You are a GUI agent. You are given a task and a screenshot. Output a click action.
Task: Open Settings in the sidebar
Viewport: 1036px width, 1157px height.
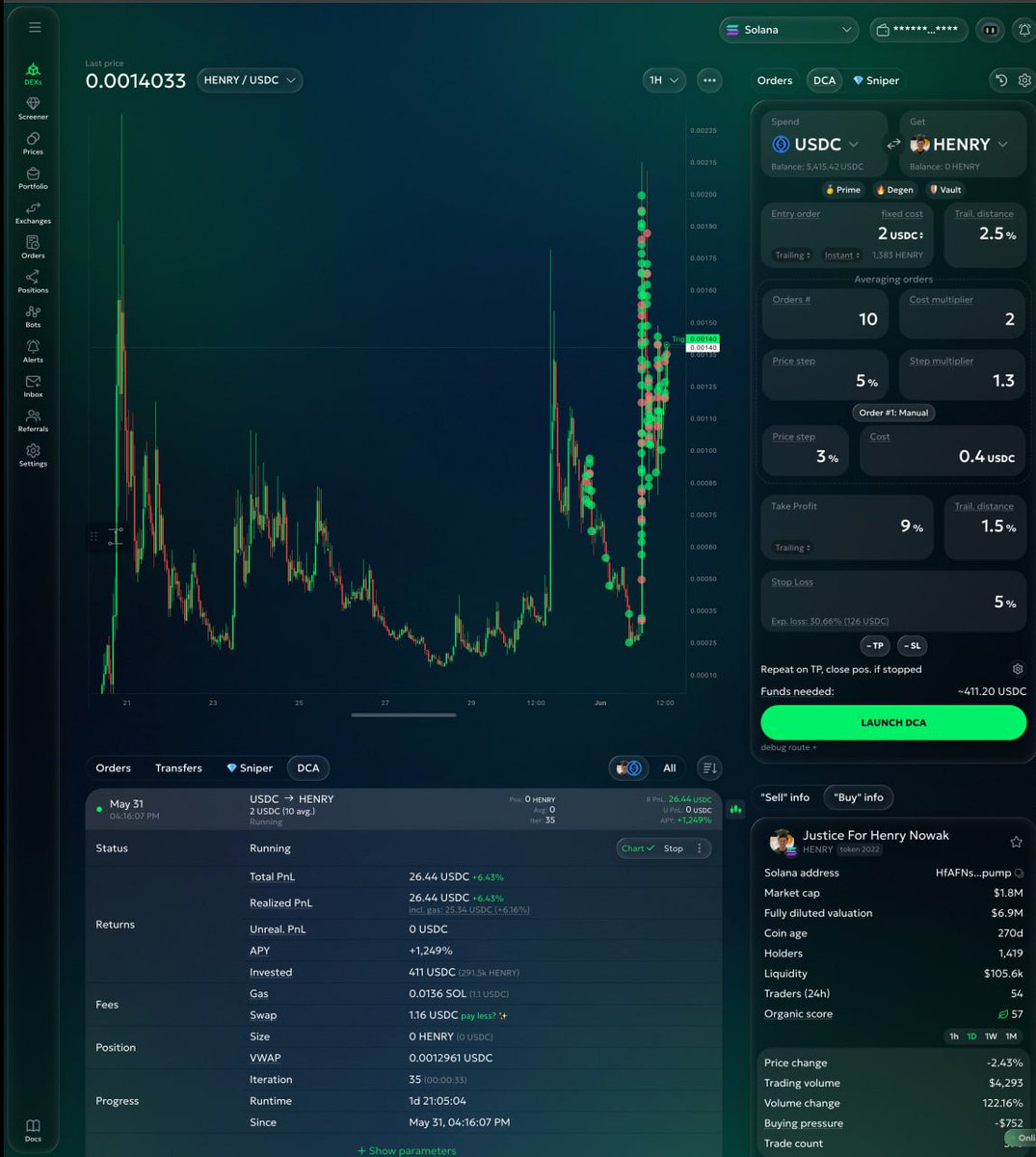(33, 455)
